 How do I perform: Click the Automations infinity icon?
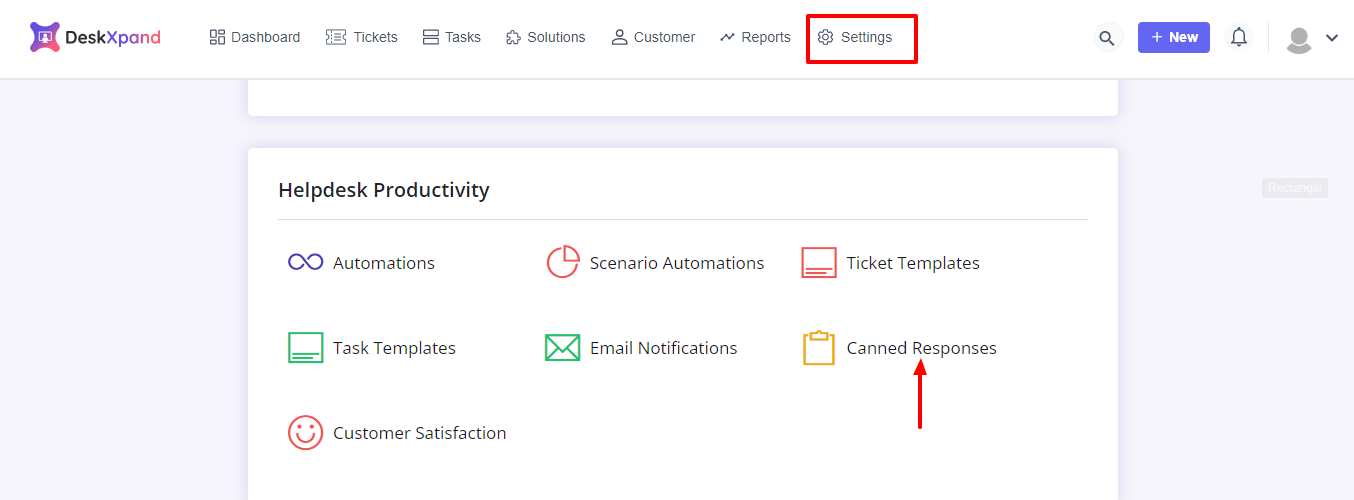[x=305, y=262]
